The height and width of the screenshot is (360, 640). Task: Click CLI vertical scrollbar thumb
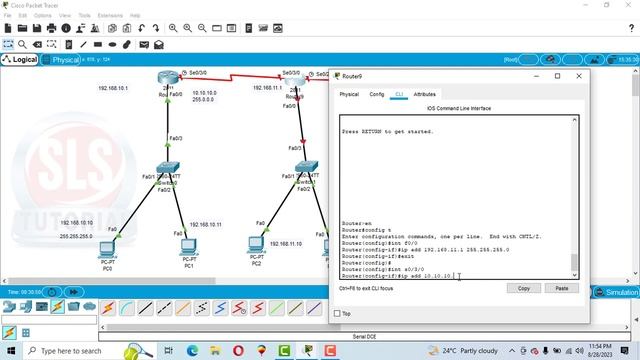[x=574, y=262]
